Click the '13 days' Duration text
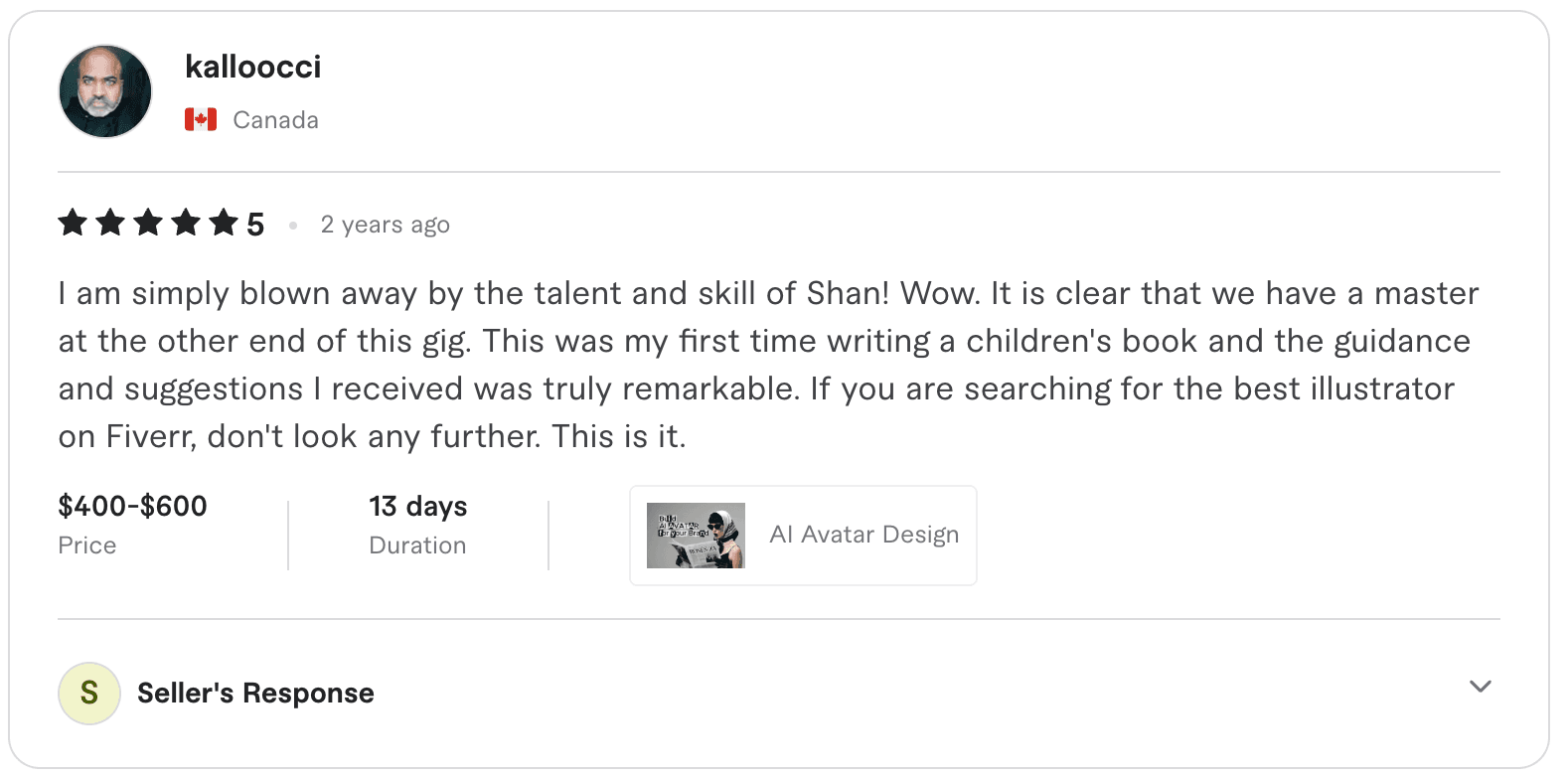 [417, 507]
